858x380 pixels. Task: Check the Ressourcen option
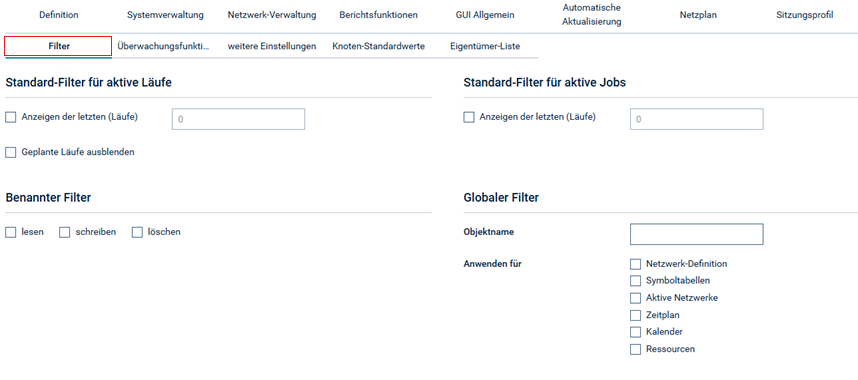635,349
